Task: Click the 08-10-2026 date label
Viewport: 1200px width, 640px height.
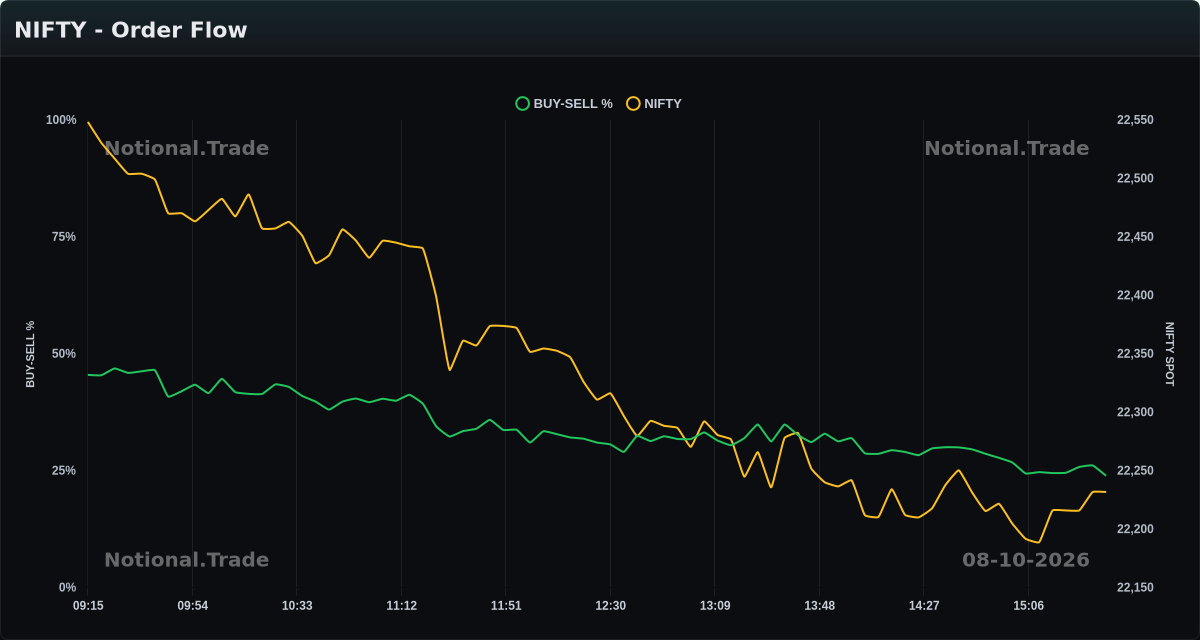Action: (x=1026, y=560)
